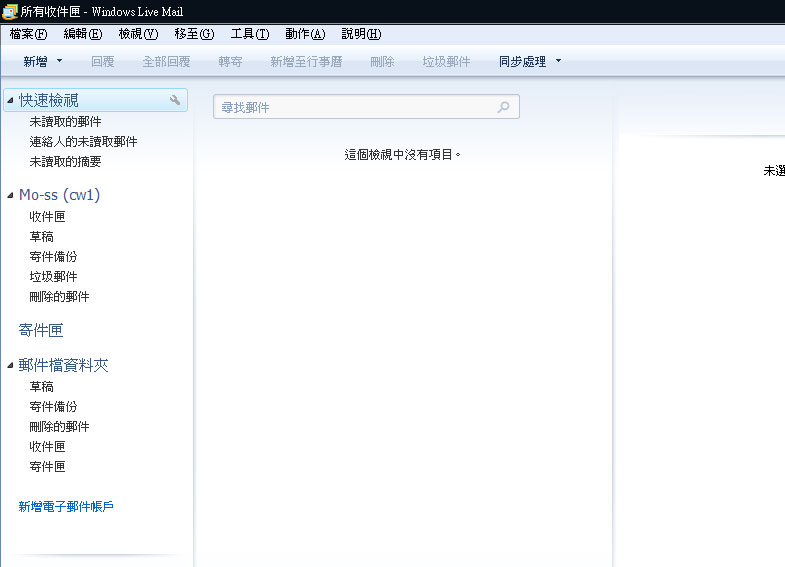Open the 工具(T) menu
Viewport: 785px width, 567px height.
[x=250, y=34]
